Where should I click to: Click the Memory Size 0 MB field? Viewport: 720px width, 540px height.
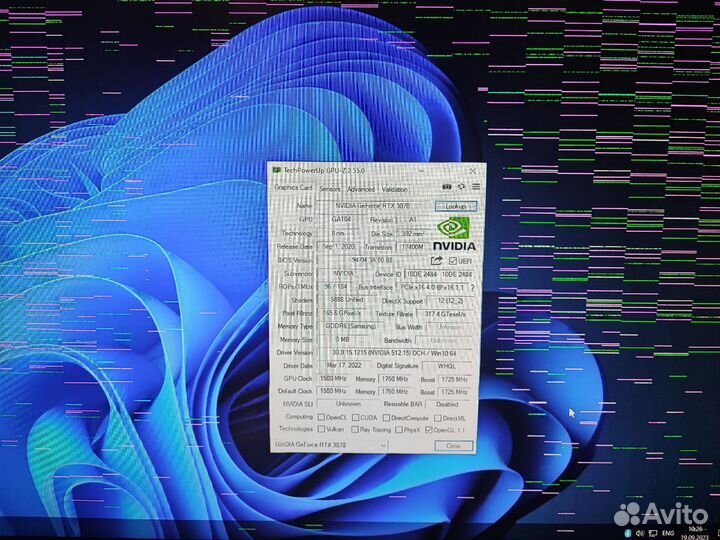[343, 339]
